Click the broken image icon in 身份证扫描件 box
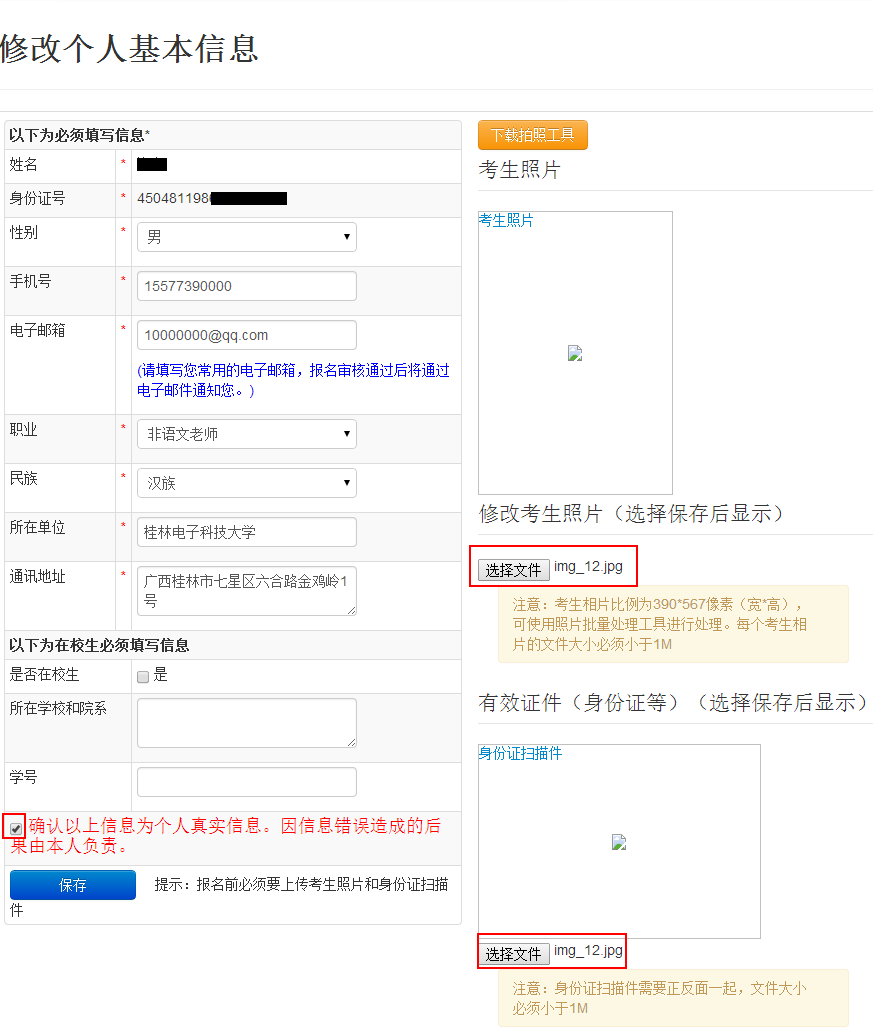873x1029 pixels. 619,842
